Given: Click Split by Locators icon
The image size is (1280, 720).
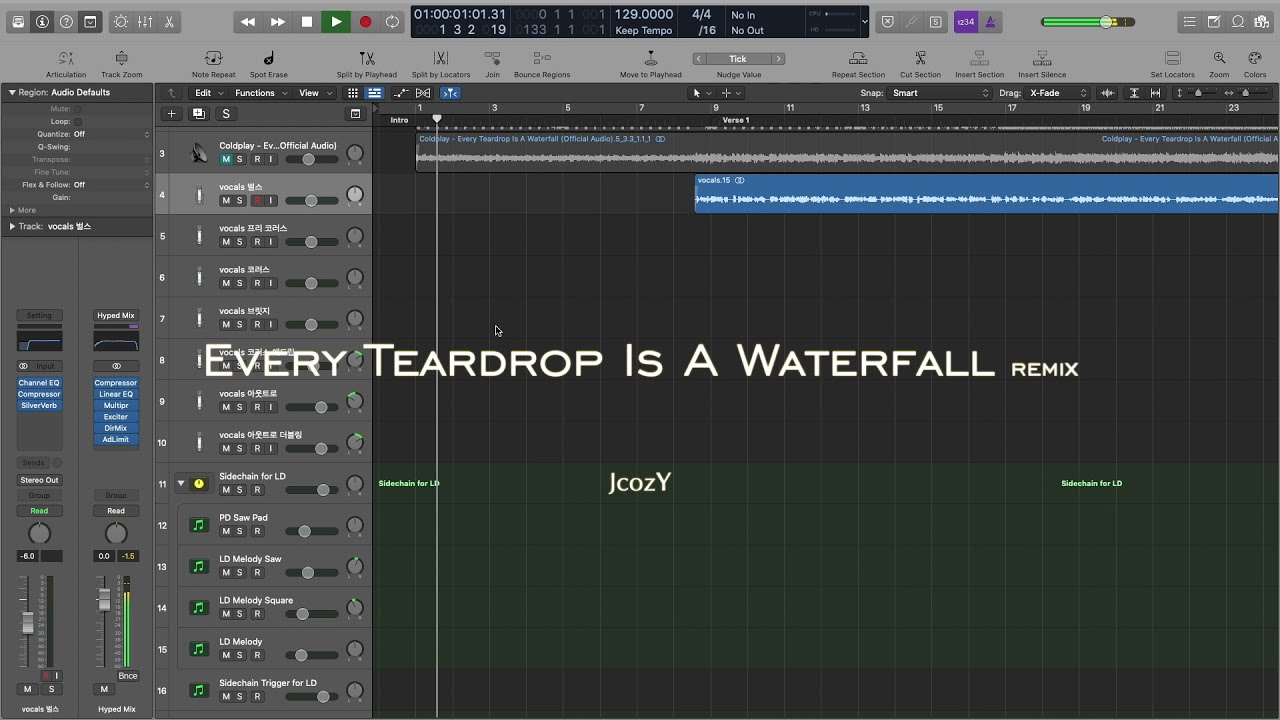Looking at the screenshot, I should (x=441, y=59).
